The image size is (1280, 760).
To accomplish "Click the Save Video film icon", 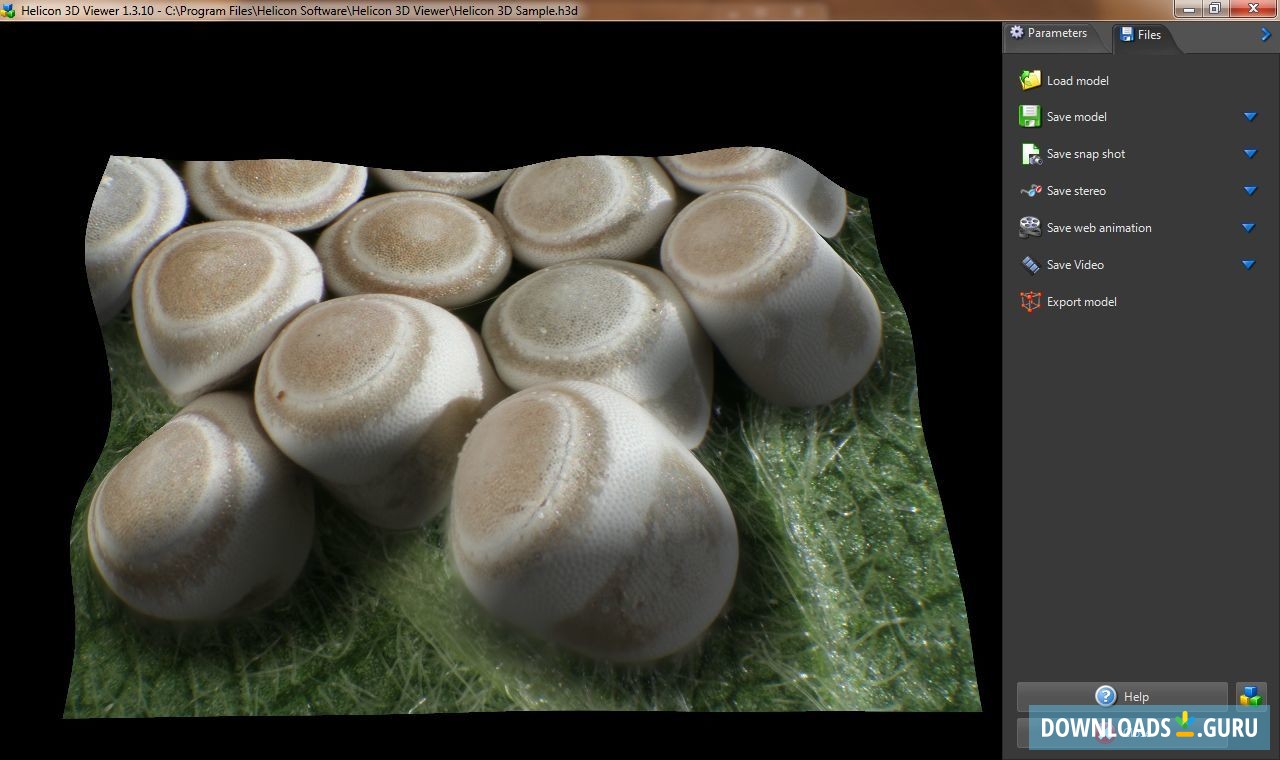I will [x=1030, y=265].
